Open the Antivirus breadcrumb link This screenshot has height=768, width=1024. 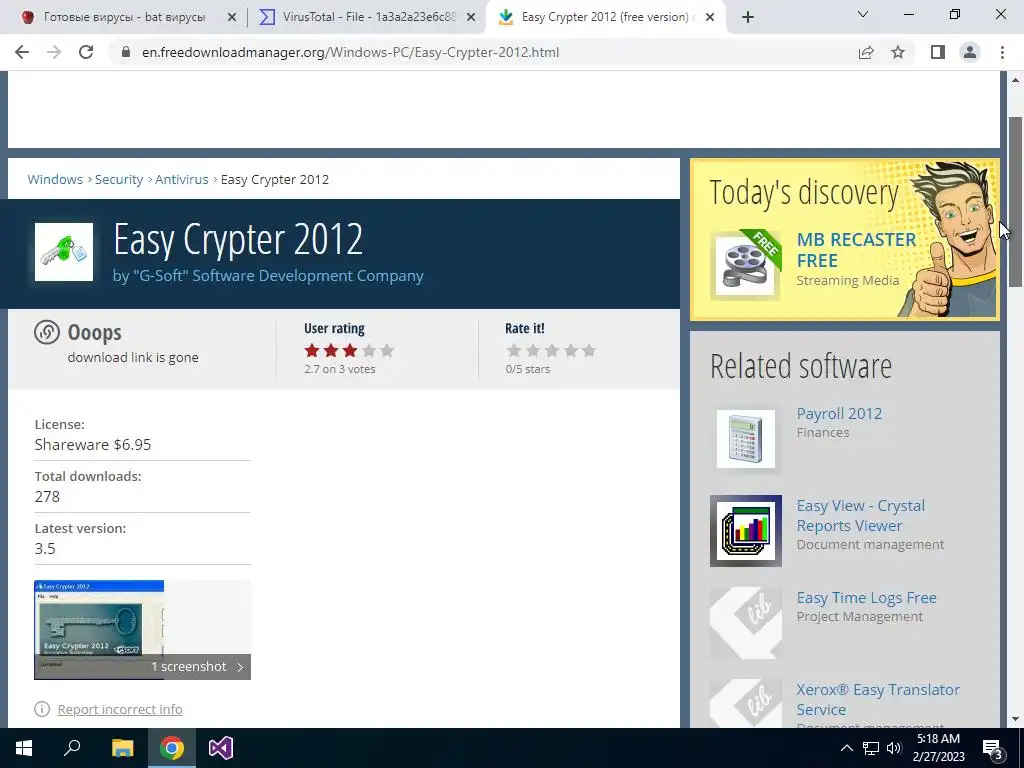[x=182, y=180]
